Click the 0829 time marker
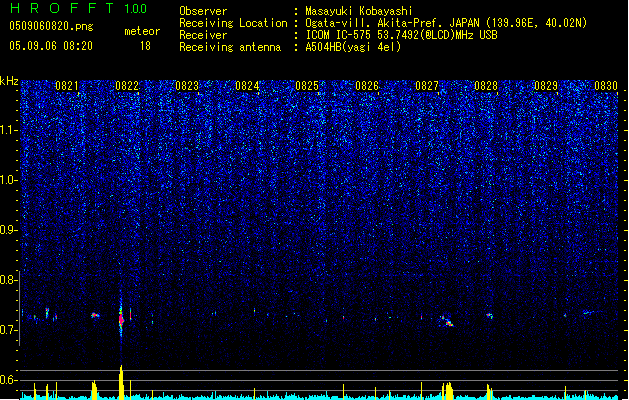The height and width of the screenshot is (400, 629). click(x=546, y=86)
